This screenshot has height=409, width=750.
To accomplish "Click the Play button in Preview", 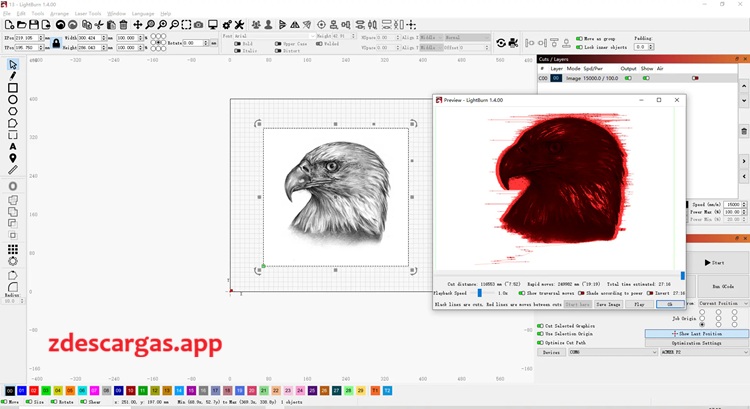I will [x=640, y=304].
